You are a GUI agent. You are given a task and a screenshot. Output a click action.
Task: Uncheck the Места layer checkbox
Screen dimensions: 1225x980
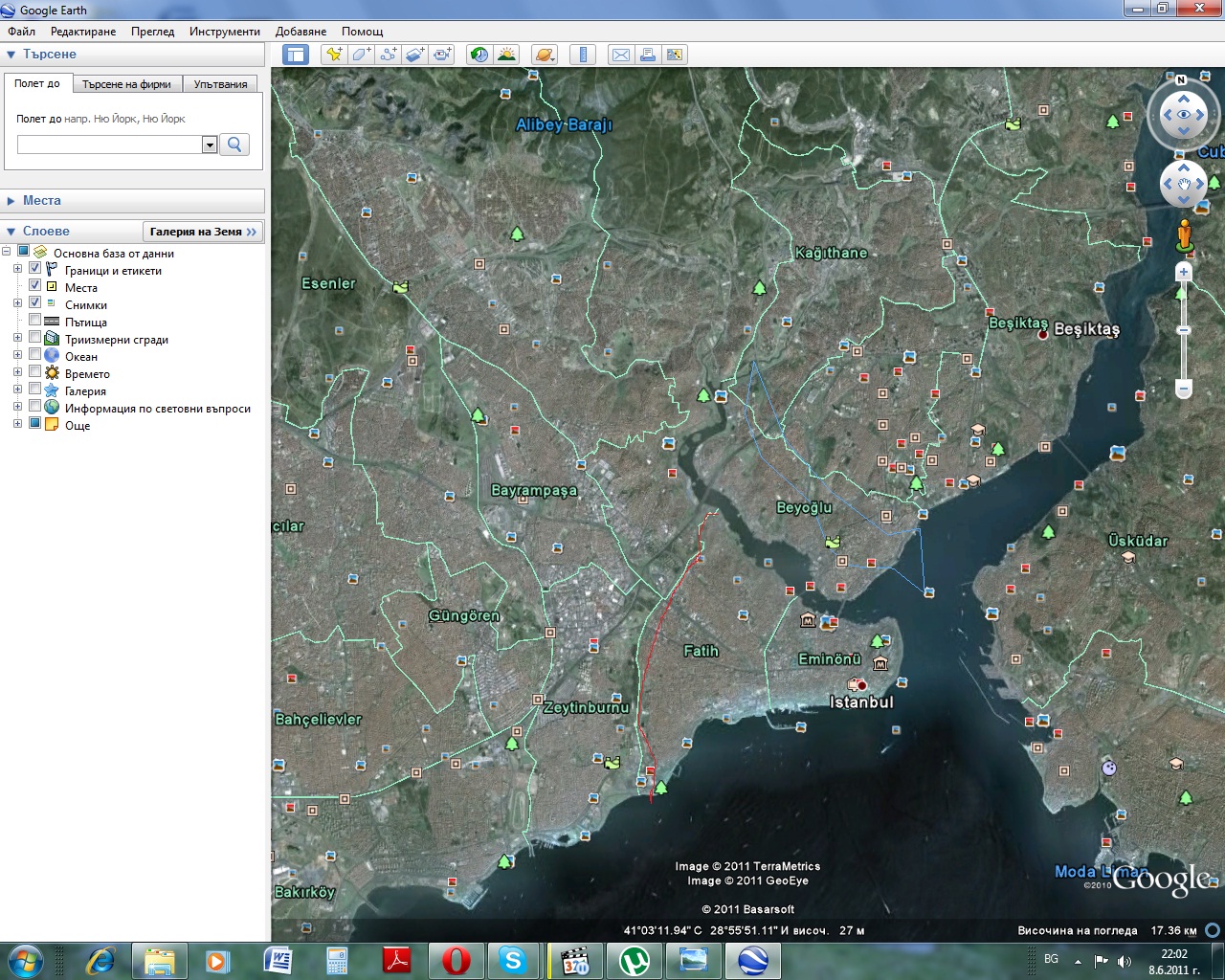click(35, 286)
